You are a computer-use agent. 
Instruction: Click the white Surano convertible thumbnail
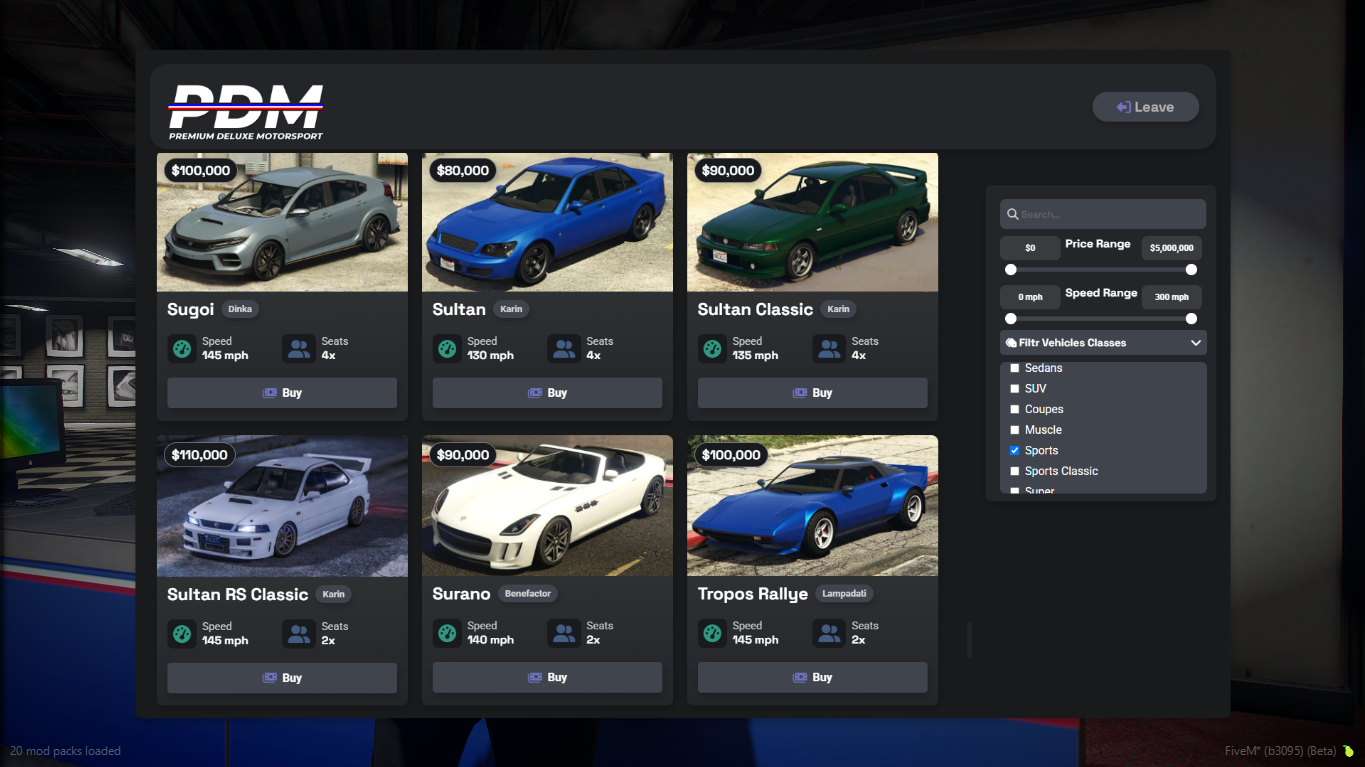547,506
